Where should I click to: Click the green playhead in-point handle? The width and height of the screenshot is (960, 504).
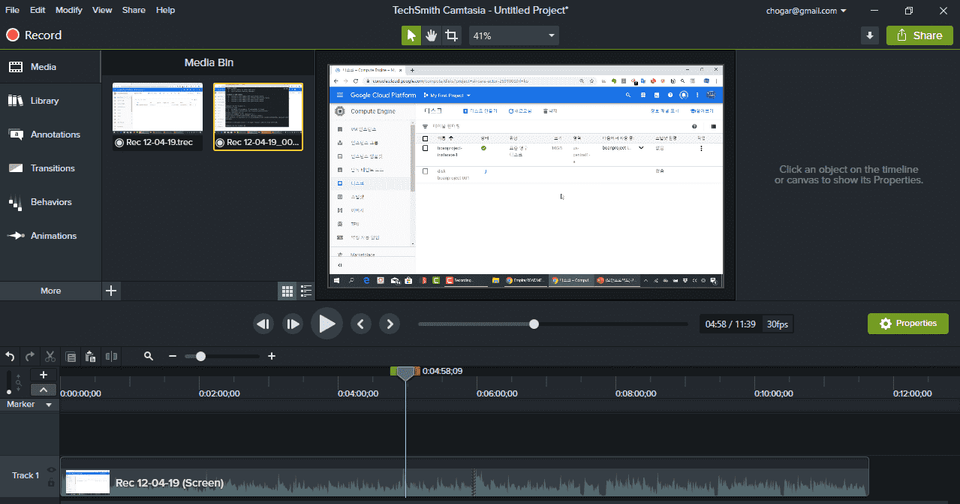click(394, 371)
